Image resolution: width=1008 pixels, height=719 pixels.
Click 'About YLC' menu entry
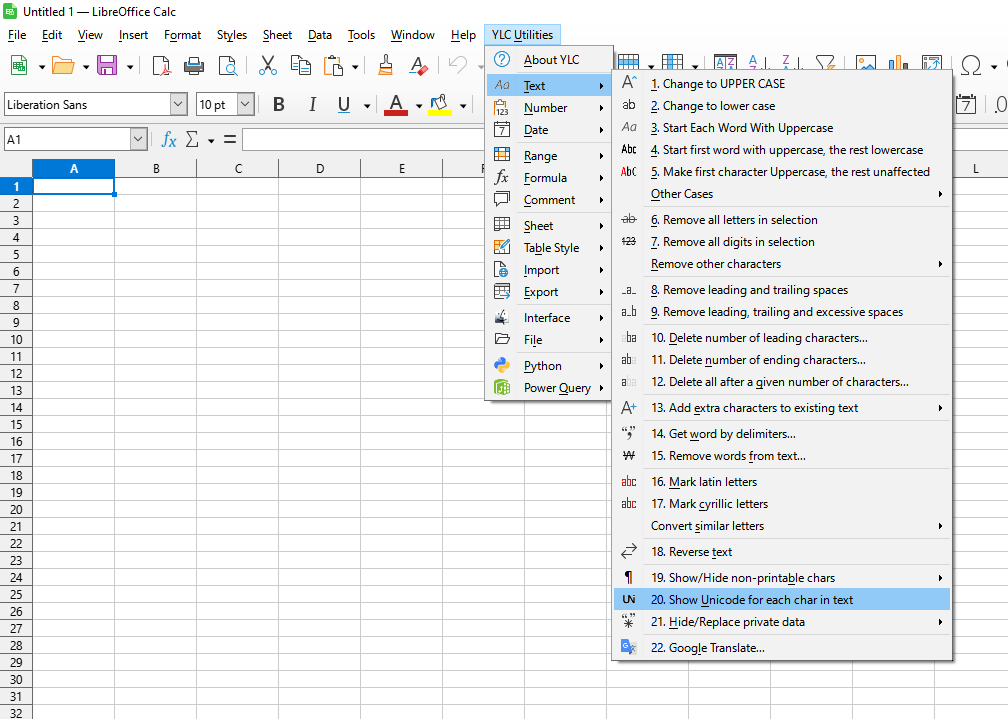tap(551, 60)
